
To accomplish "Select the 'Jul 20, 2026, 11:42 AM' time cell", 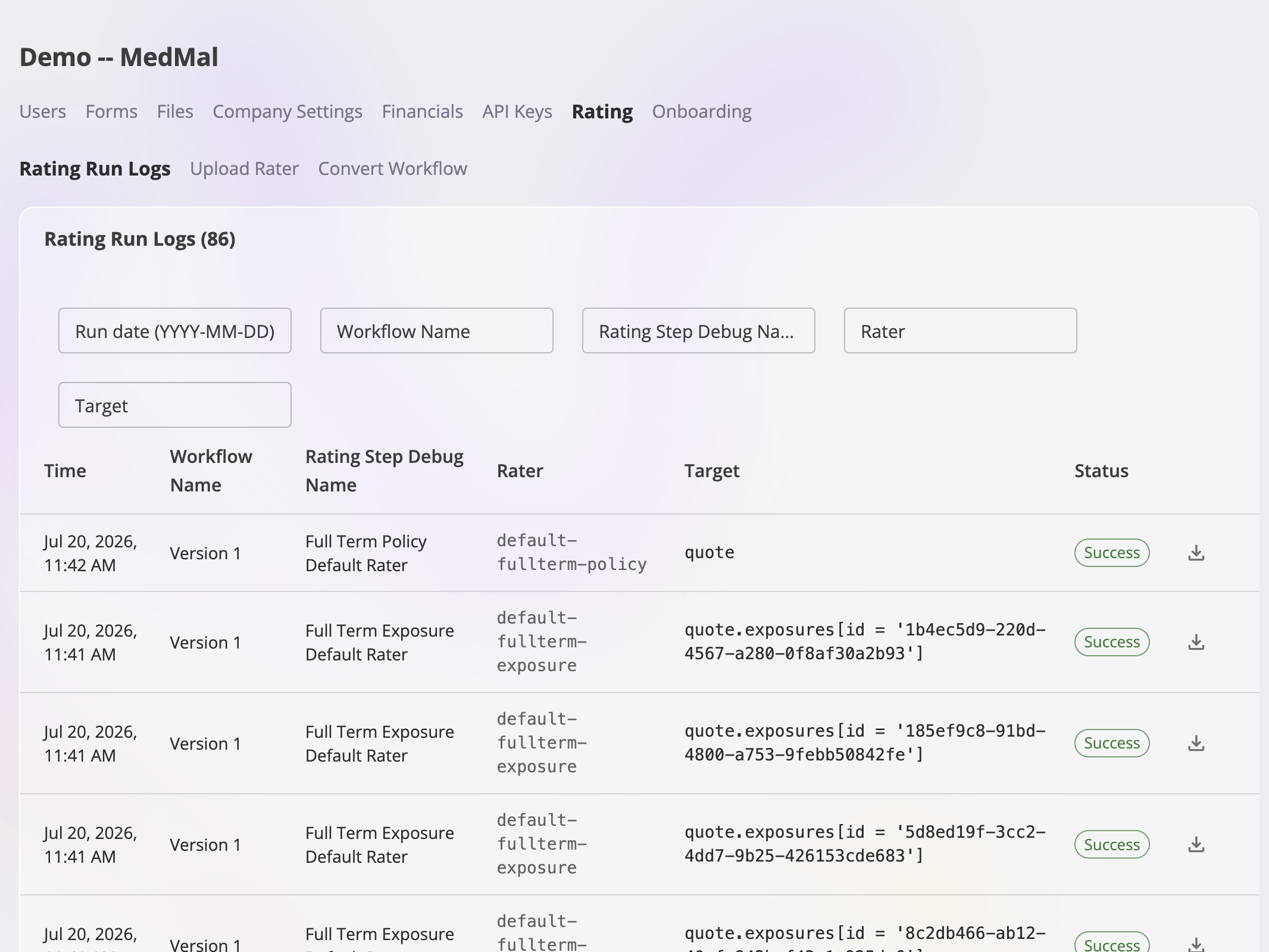I will pos(91,553).
